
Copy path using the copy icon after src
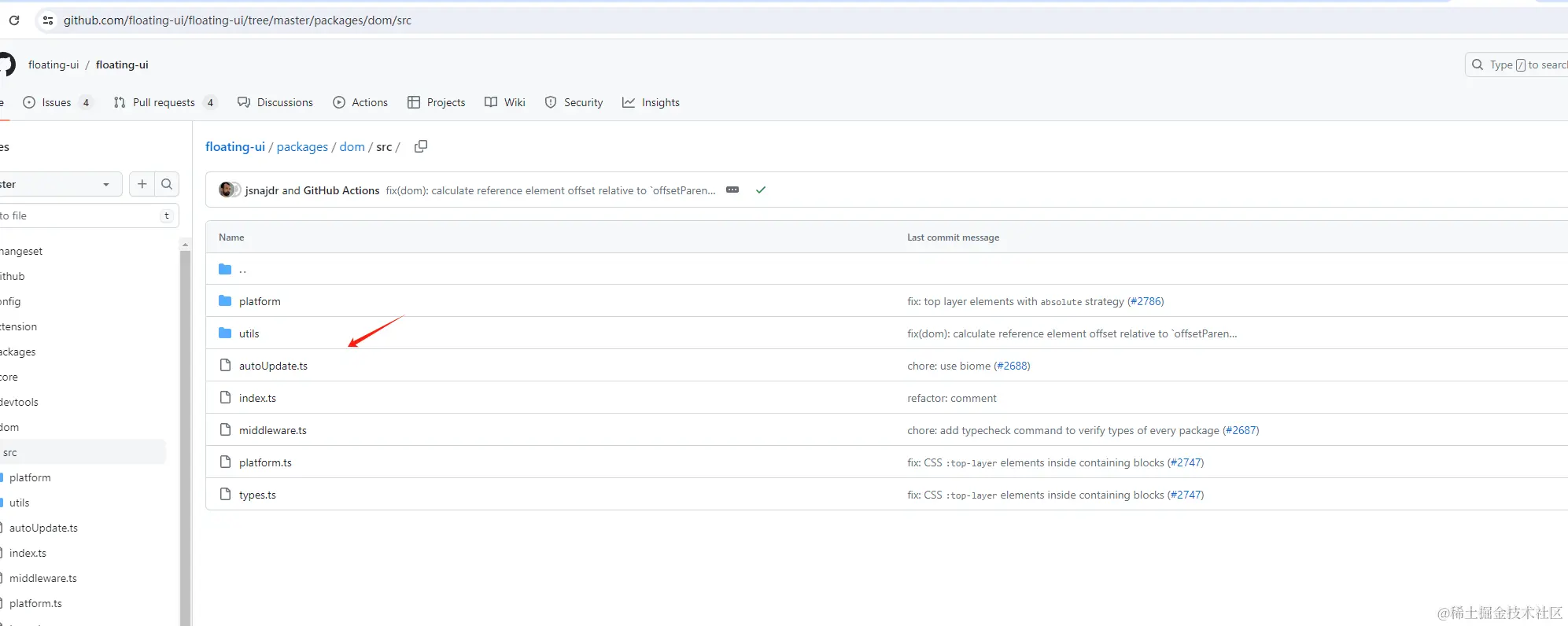click(x=421, y=146)
